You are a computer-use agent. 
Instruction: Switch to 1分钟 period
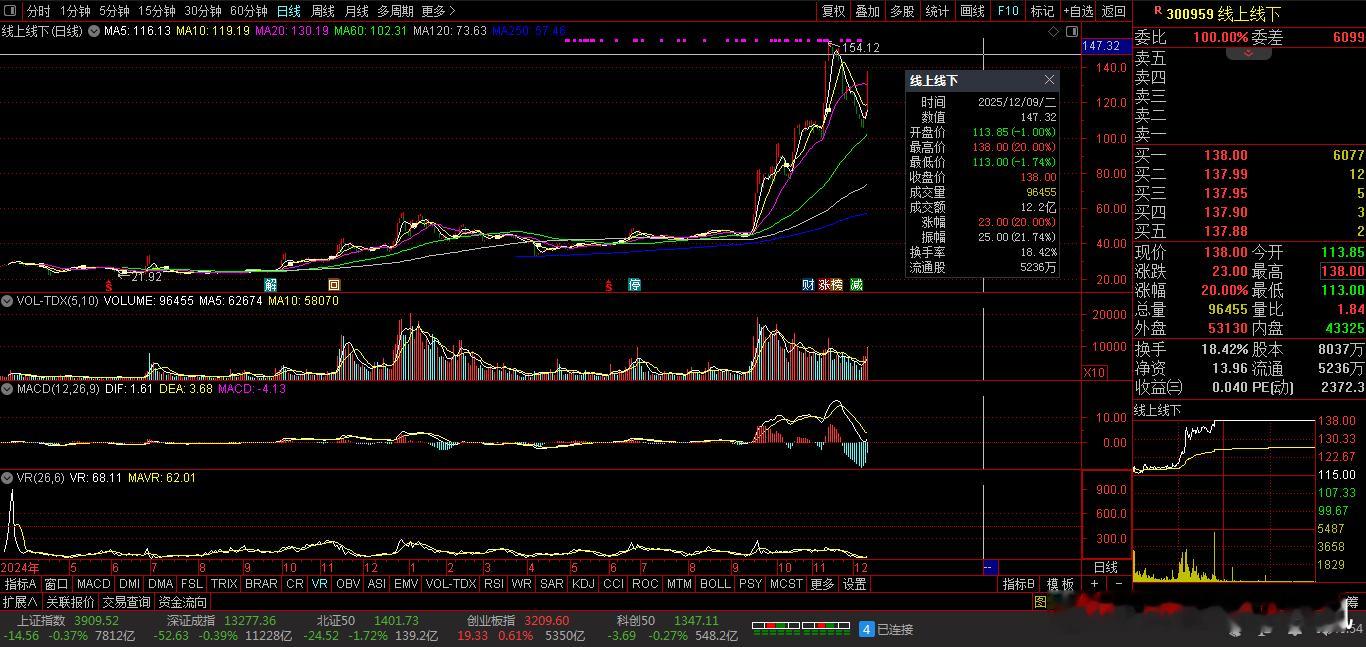[x=75, y=11]
